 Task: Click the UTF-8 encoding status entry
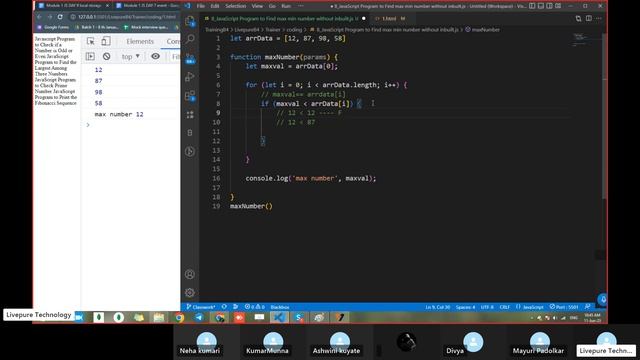coord(487,307)
